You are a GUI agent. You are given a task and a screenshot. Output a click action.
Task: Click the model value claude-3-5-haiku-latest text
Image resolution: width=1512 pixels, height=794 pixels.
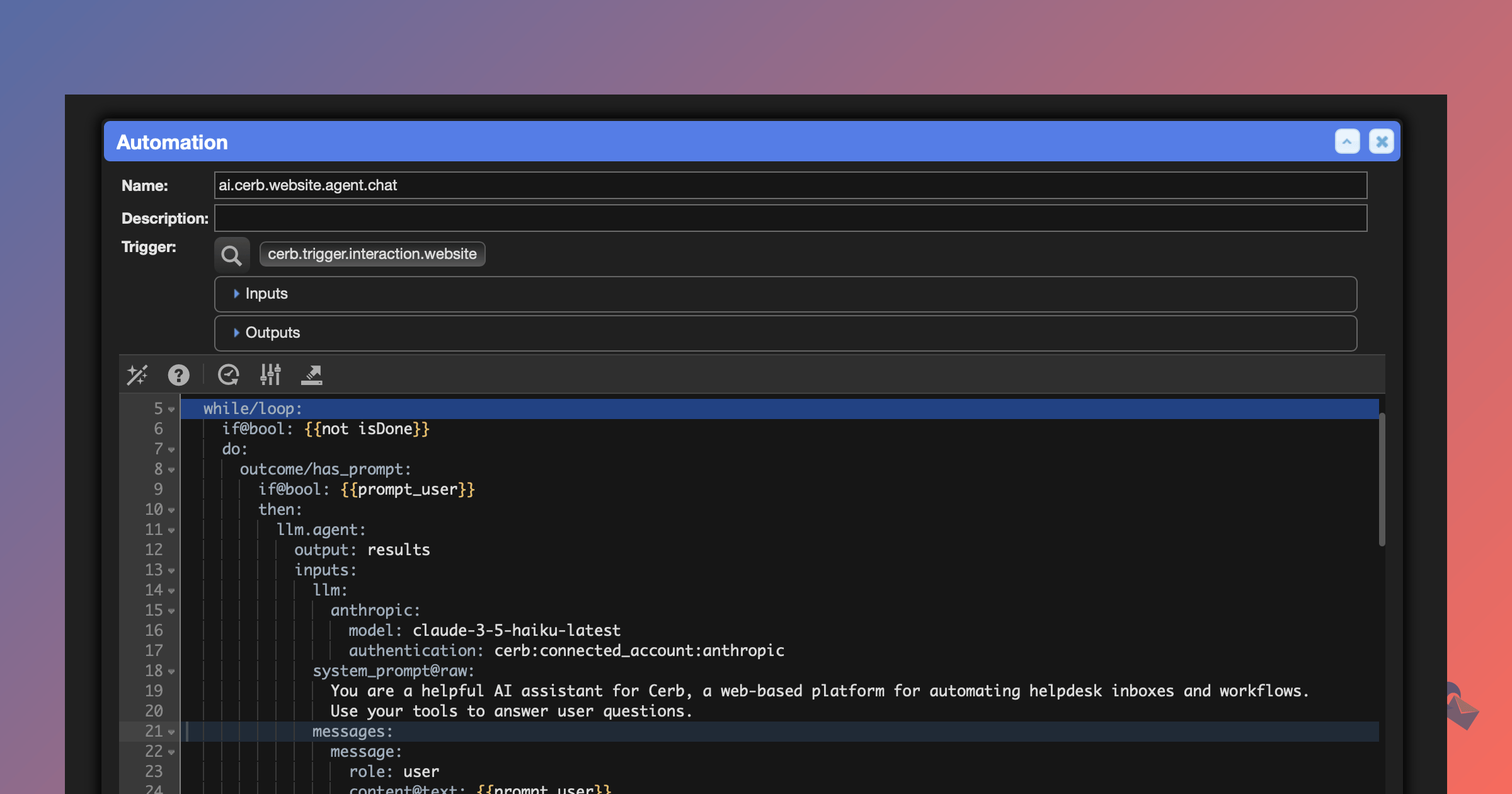(x=516, y=630)
